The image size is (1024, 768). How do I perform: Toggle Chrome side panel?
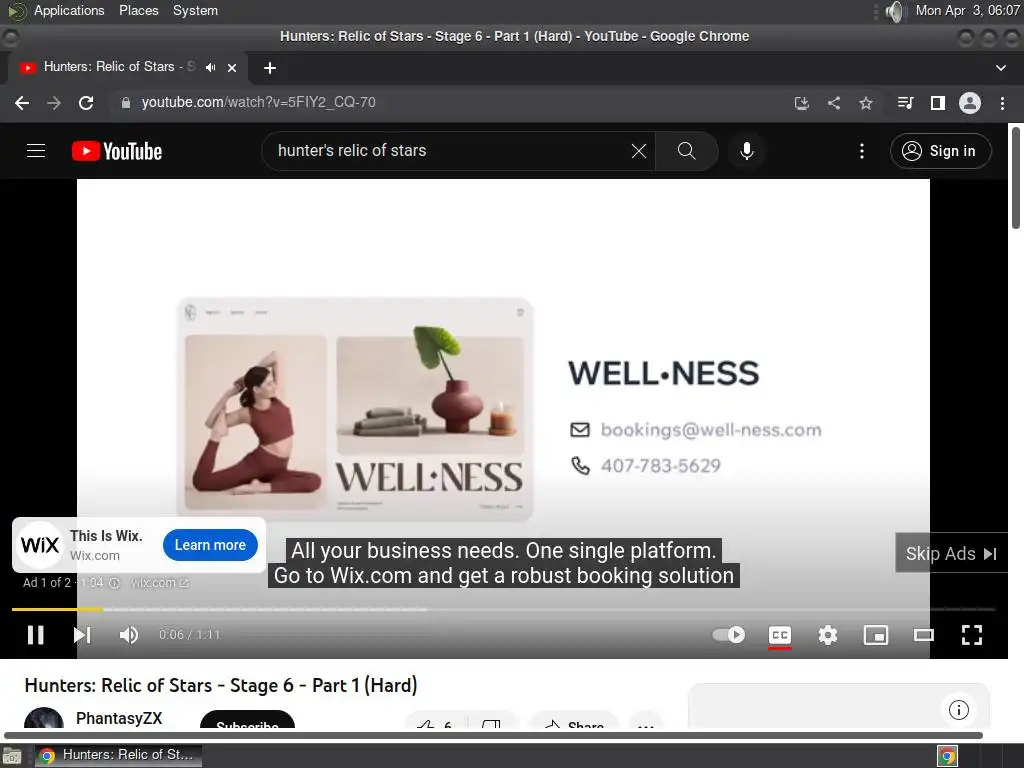coord(937,103)
